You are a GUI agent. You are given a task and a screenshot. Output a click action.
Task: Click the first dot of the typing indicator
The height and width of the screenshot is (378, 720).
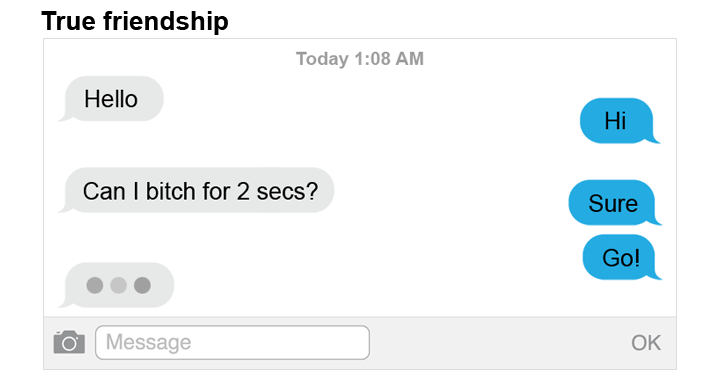(95, 285)
